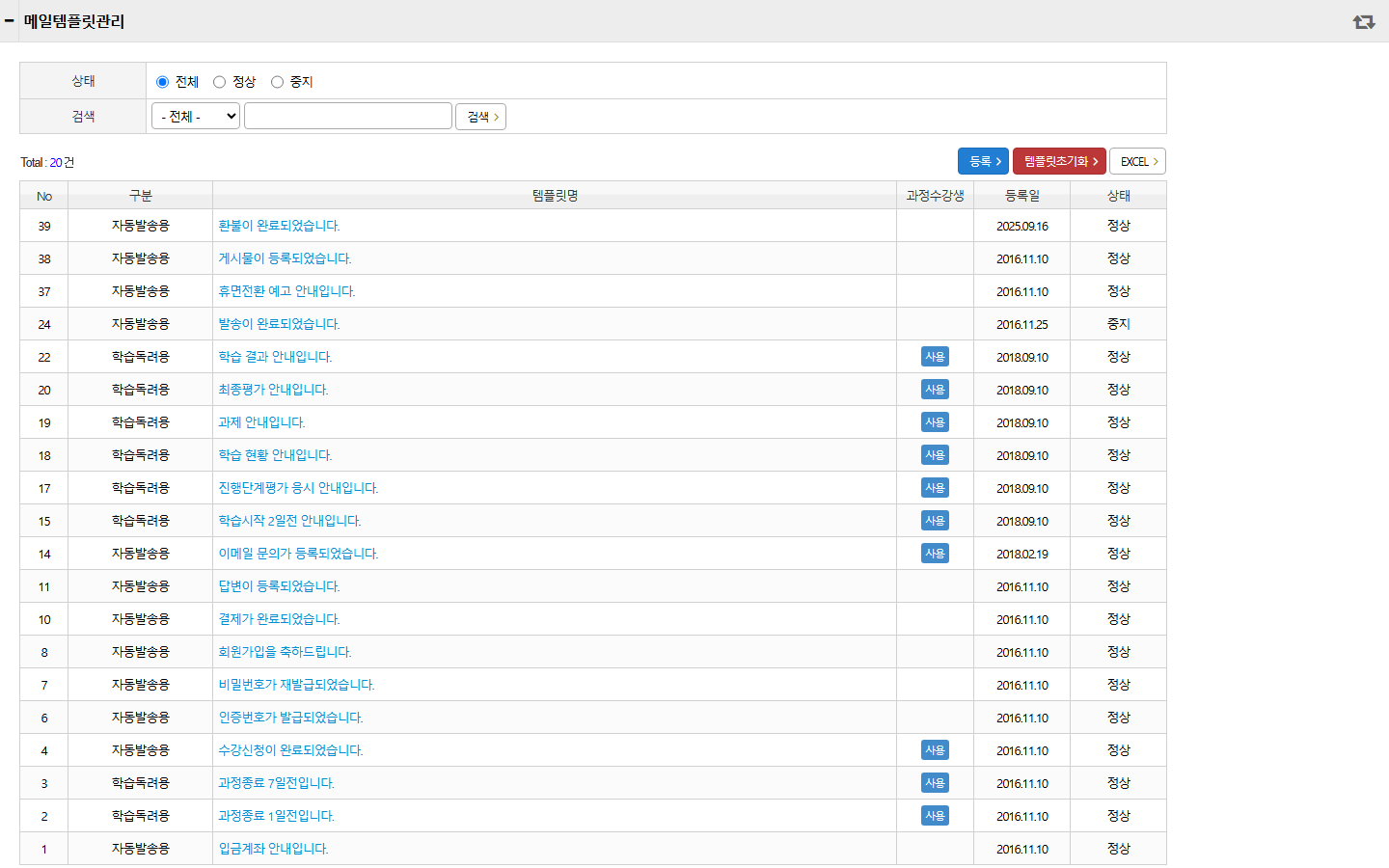Click the 상태 column header in table

click(x=1119, y=196)
